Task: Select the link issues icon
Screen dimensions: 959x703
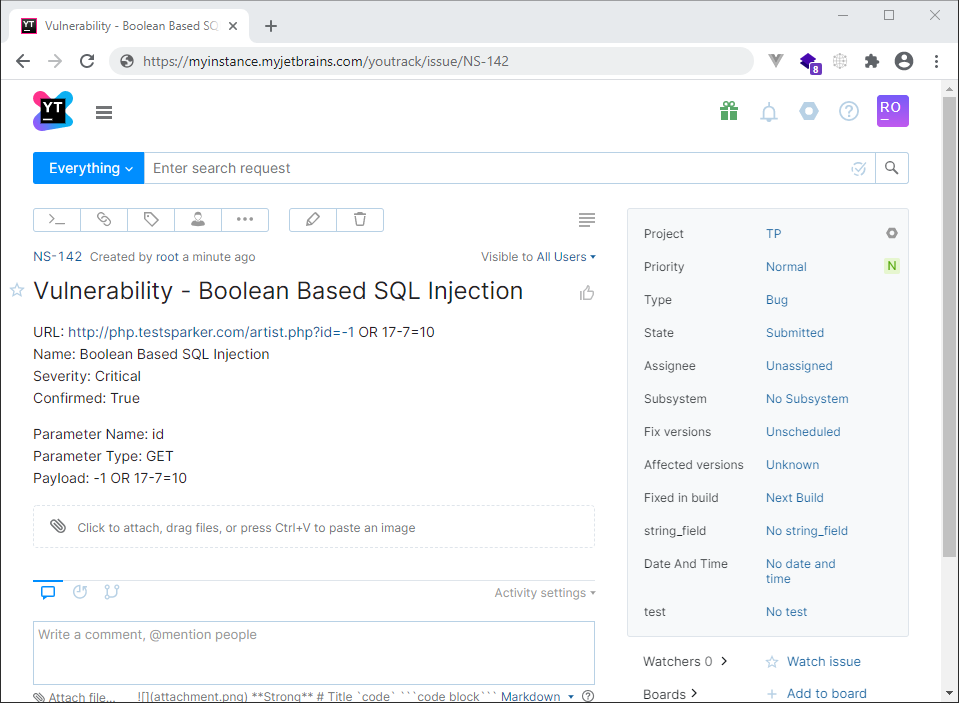Action: pyautogui.click(x=104, y=219)
